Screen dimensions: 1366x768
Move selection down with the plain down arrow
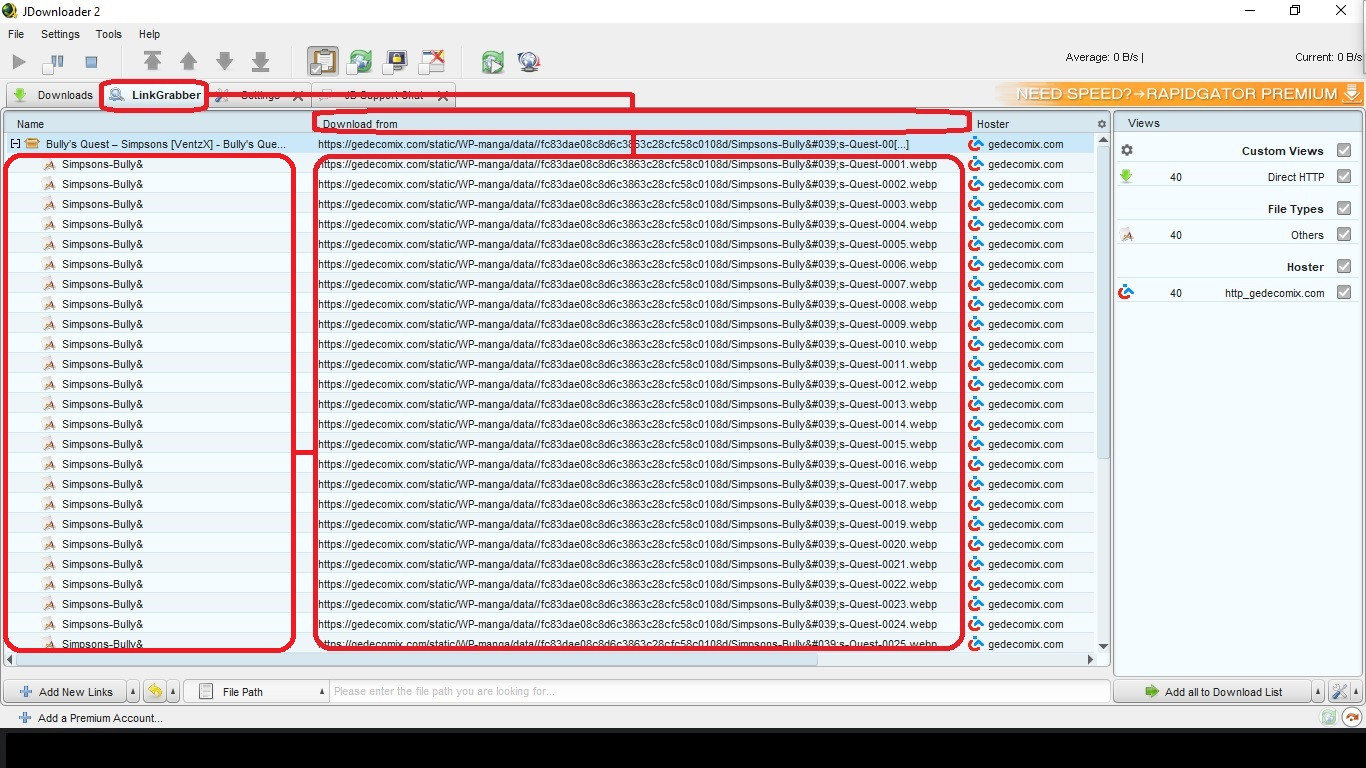click(x=224, y=62)
